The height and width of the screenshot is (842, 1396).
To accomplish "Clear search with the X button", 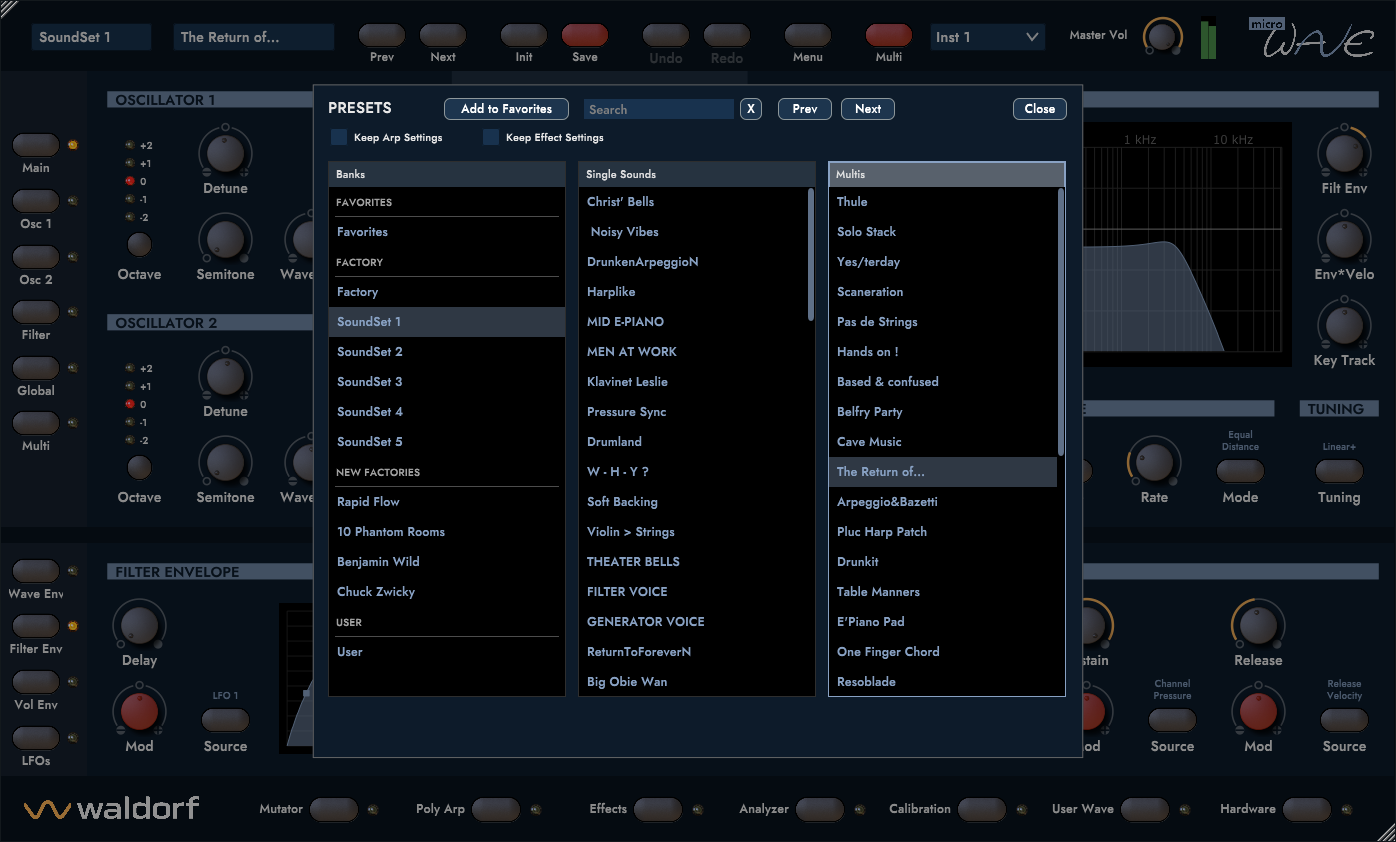I will tap(751, 109).
